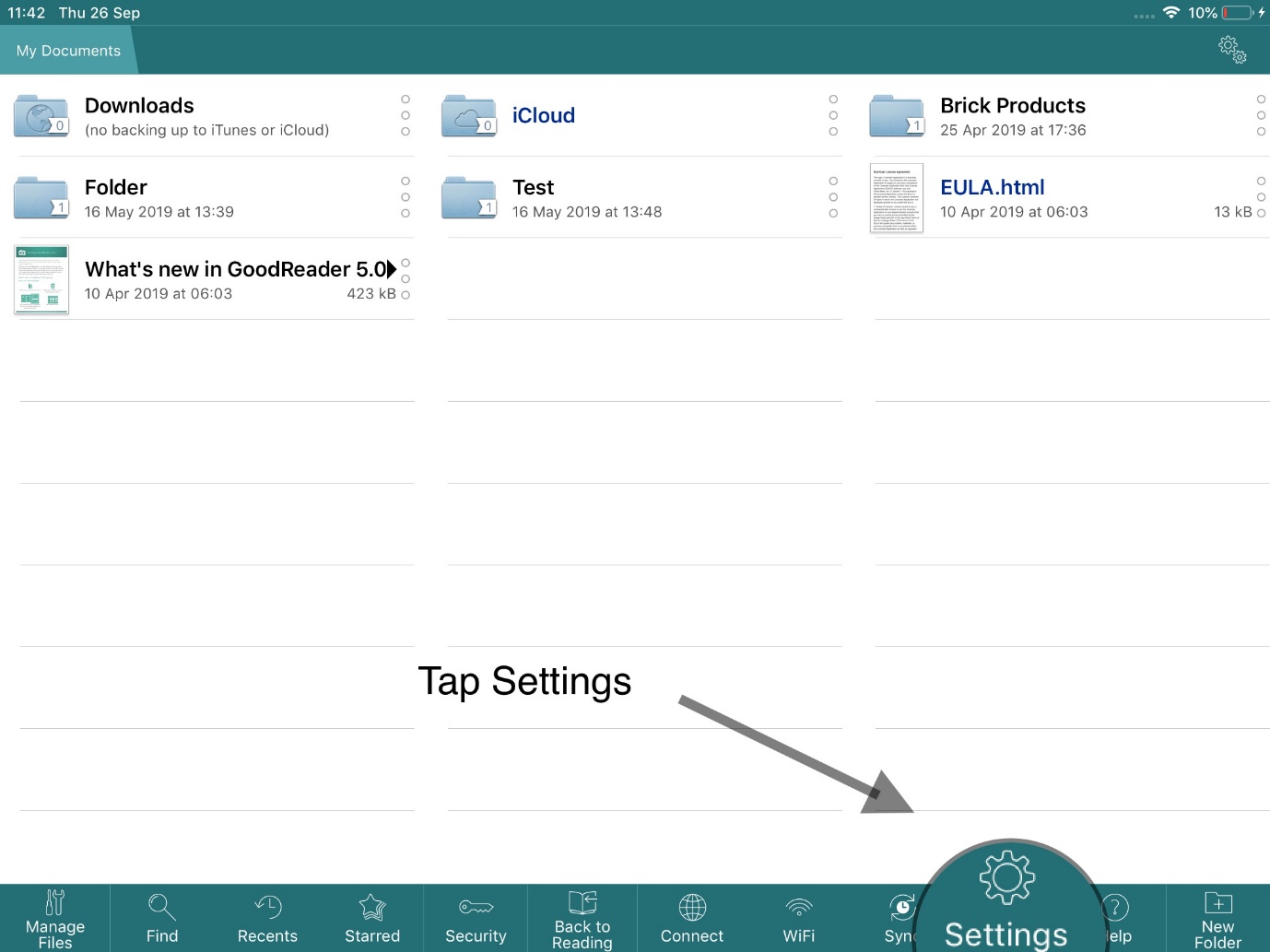Viewport: 1270px width, 952px height.
Task: Open the Security key option
Action: (x=476, y=918)
